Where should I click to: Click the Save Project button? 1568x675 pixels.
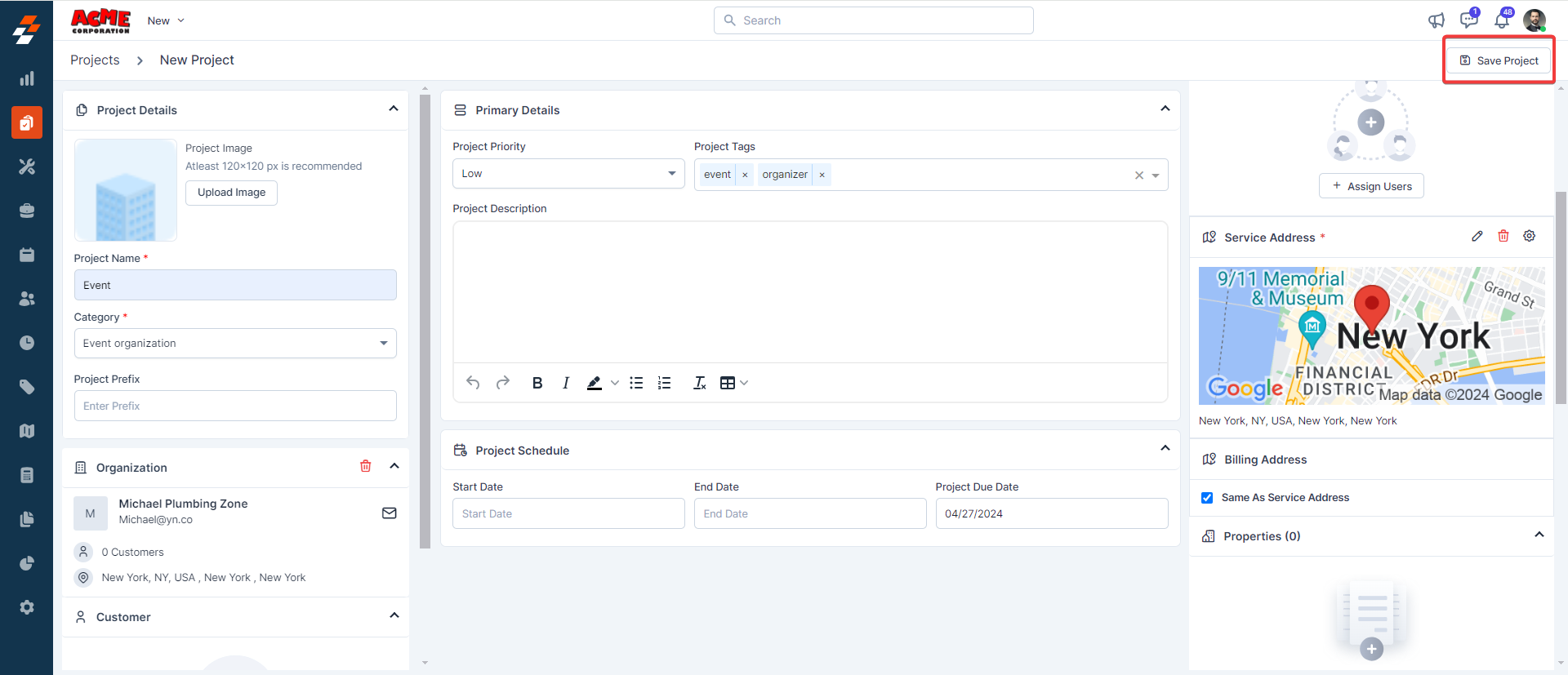[x=1499, y=60]
